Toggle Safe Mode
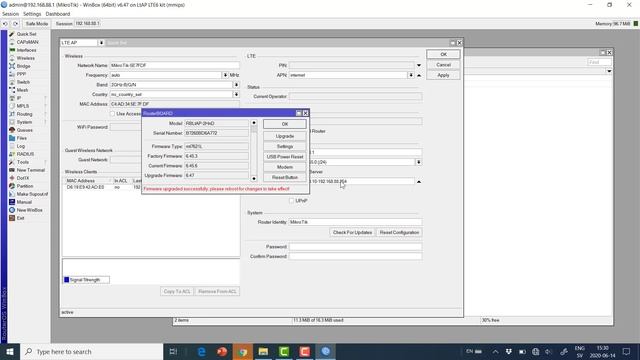Viewport: 640px width, 360px height. click(x=37, y=24)
